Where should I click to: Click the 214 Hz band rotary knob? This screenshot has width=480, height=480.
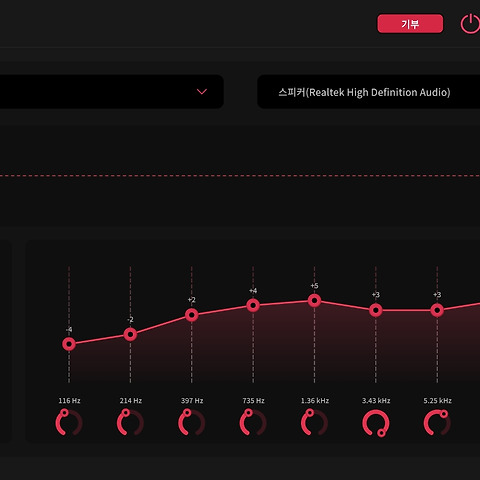pyautogui.click(x=130, y=423)
